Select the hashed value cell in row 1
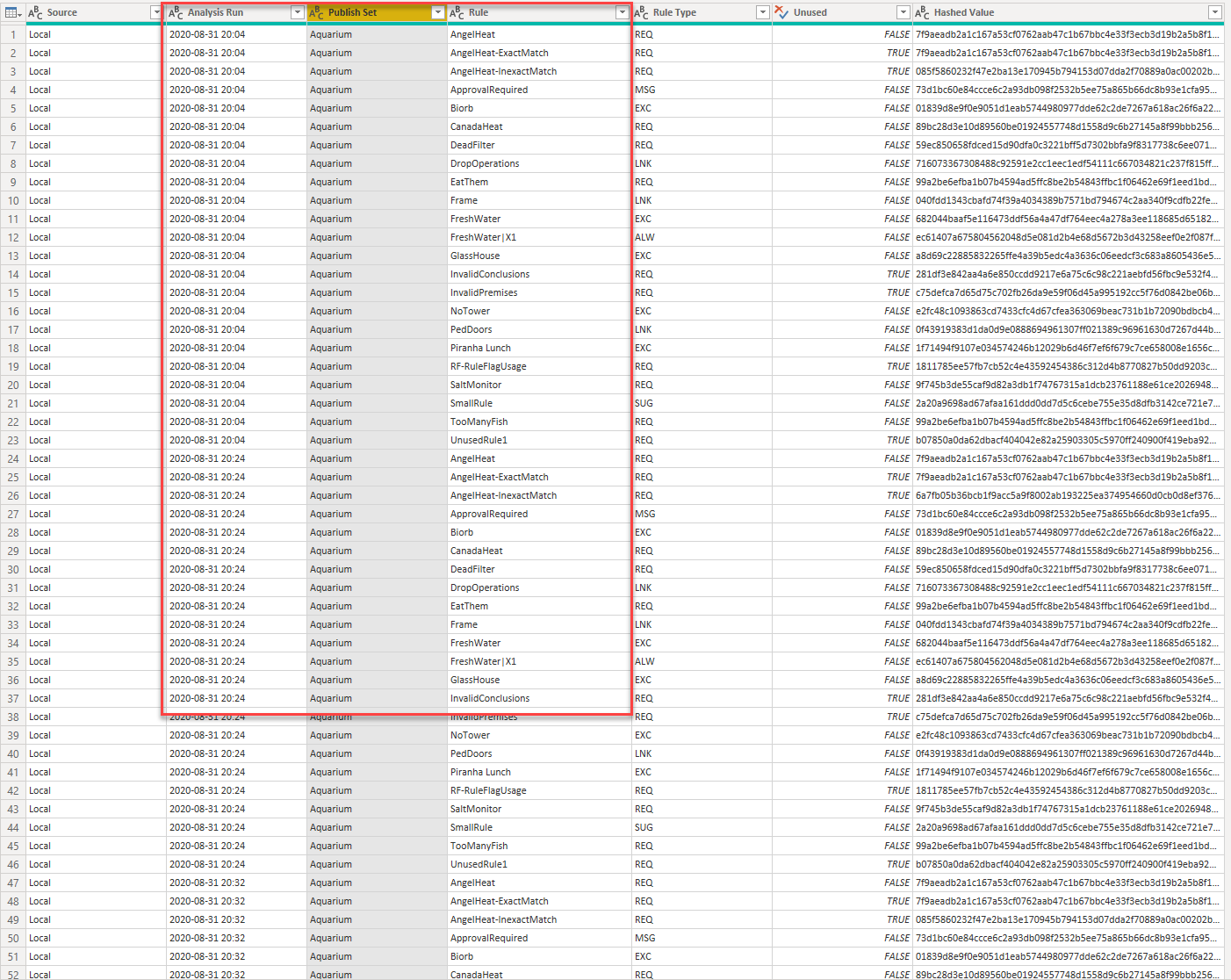1231x980 pixels. 1069,34
